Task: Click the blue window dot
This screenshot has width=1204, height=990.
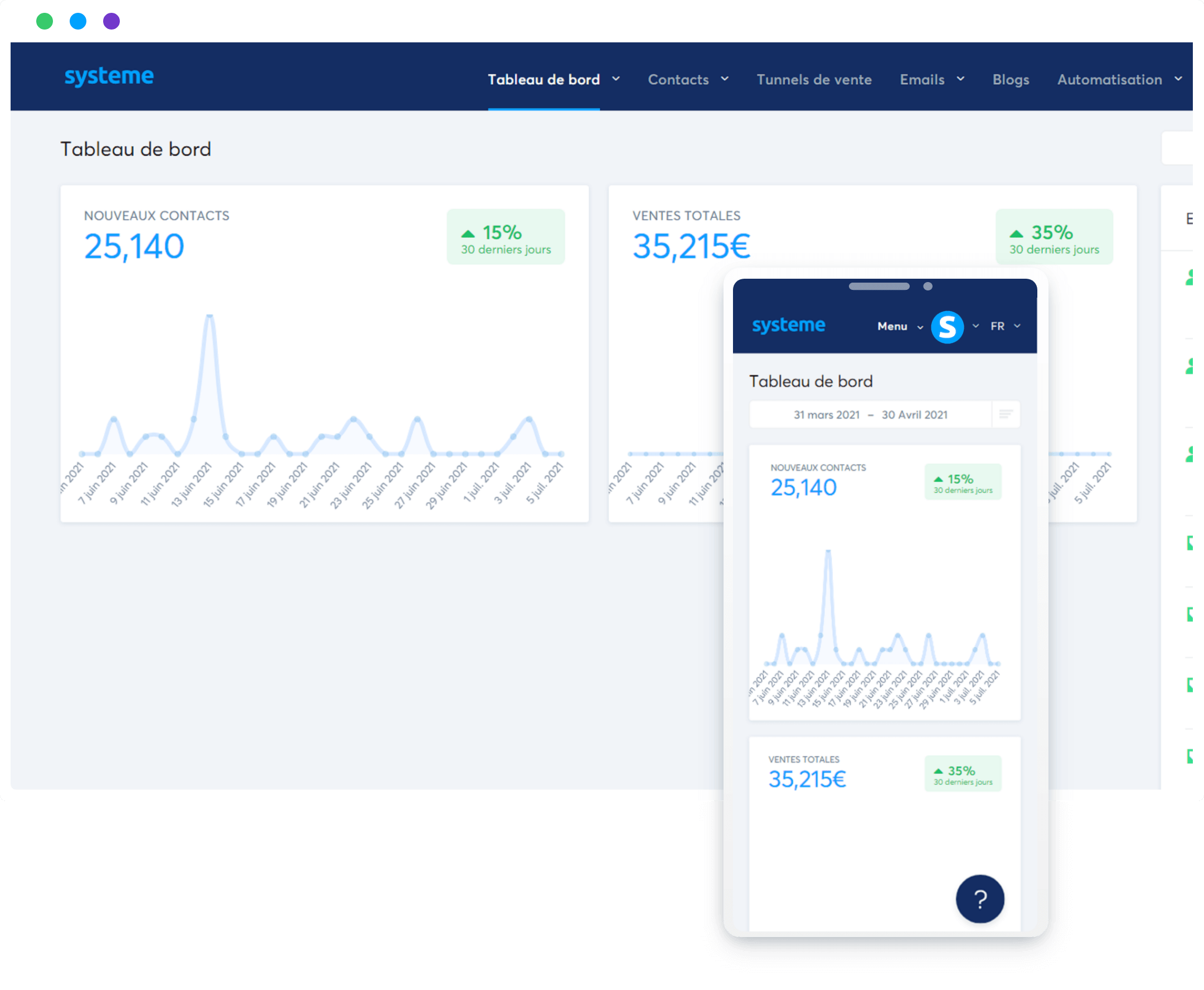Action: click(78, 22)
